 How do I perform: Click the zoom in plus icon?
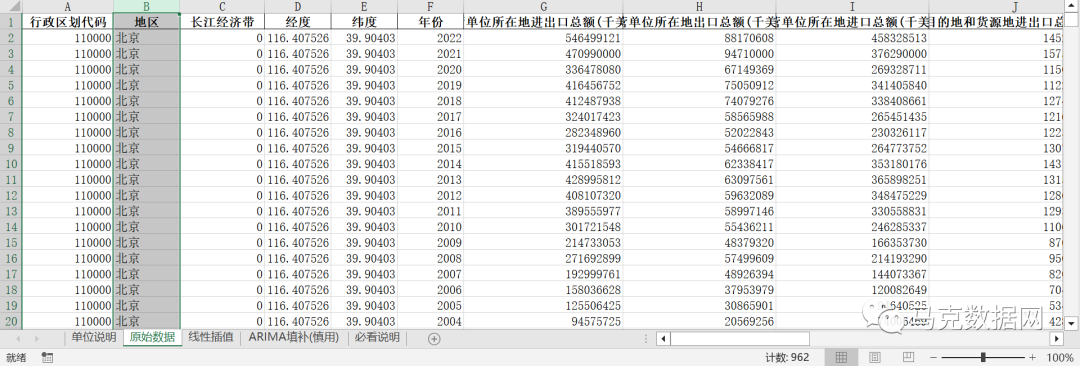(1032, 358)
